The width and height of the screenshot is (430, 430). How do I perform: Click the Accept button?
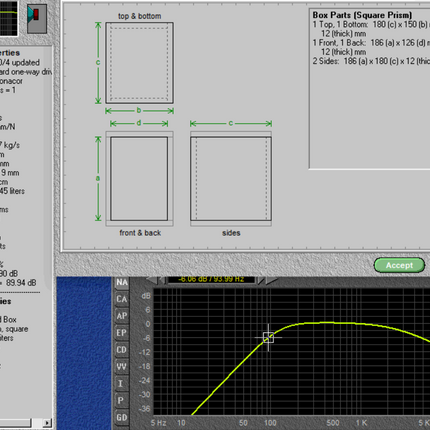(399, 265)
